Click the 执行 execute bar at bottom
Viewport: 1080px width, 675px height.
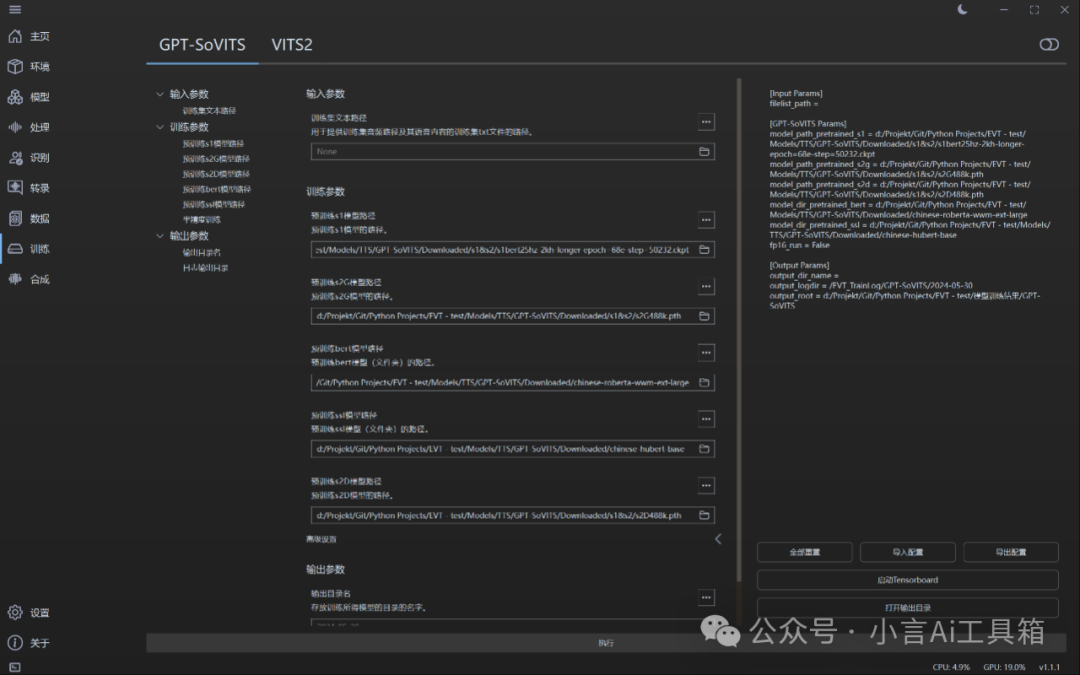click(x=605, y=643)
